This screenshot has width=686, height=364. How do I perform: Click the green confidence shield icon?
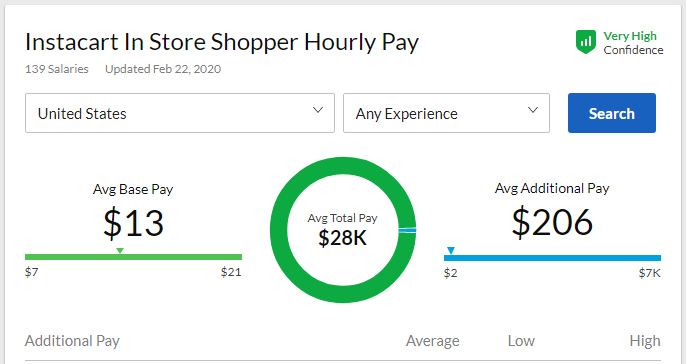pyautogui.click(x=586, y=42)
